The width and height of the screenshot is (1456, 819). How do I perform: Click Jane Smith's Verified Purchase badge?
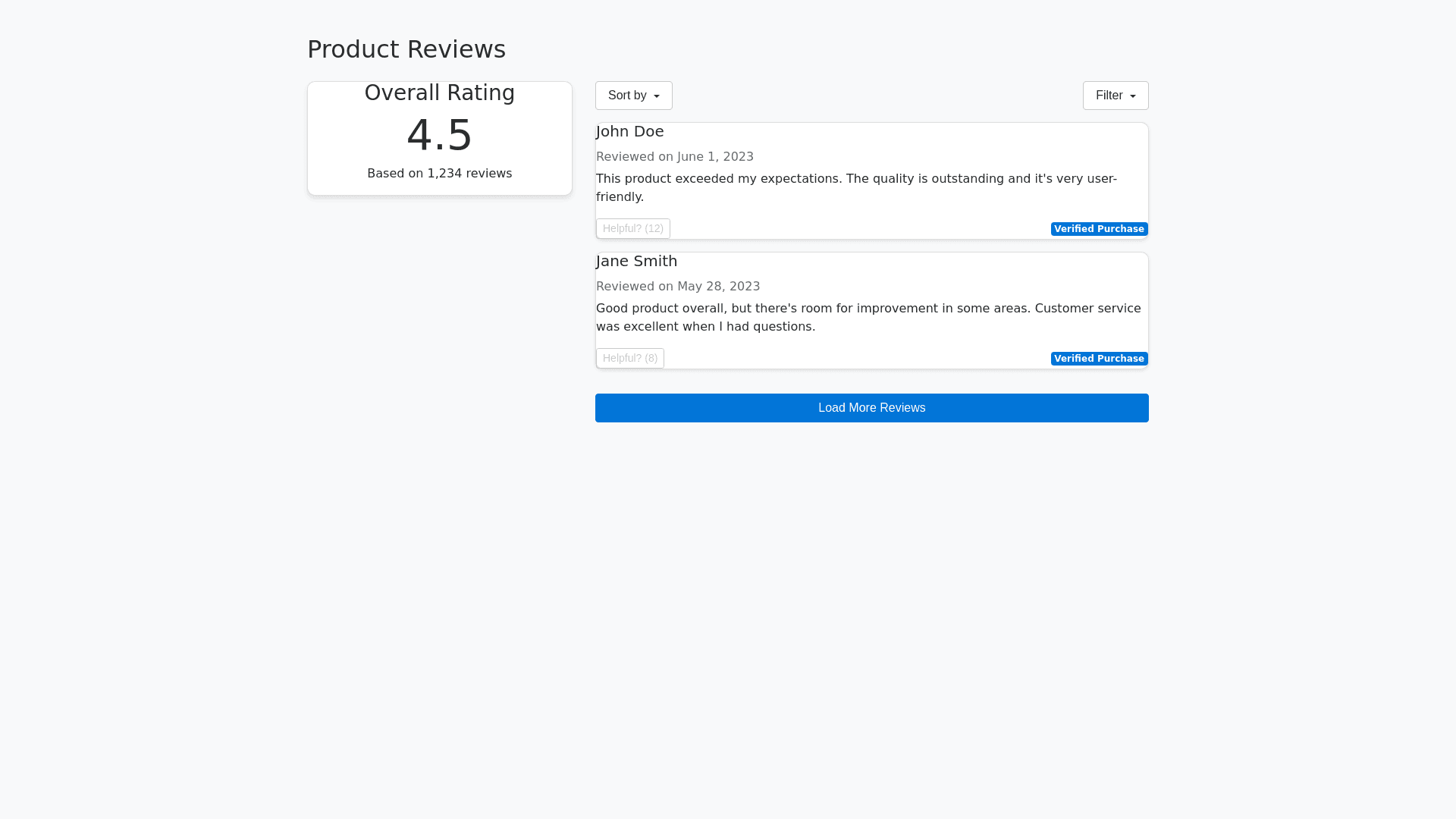pyautogui.click(x=1099, y=359)
